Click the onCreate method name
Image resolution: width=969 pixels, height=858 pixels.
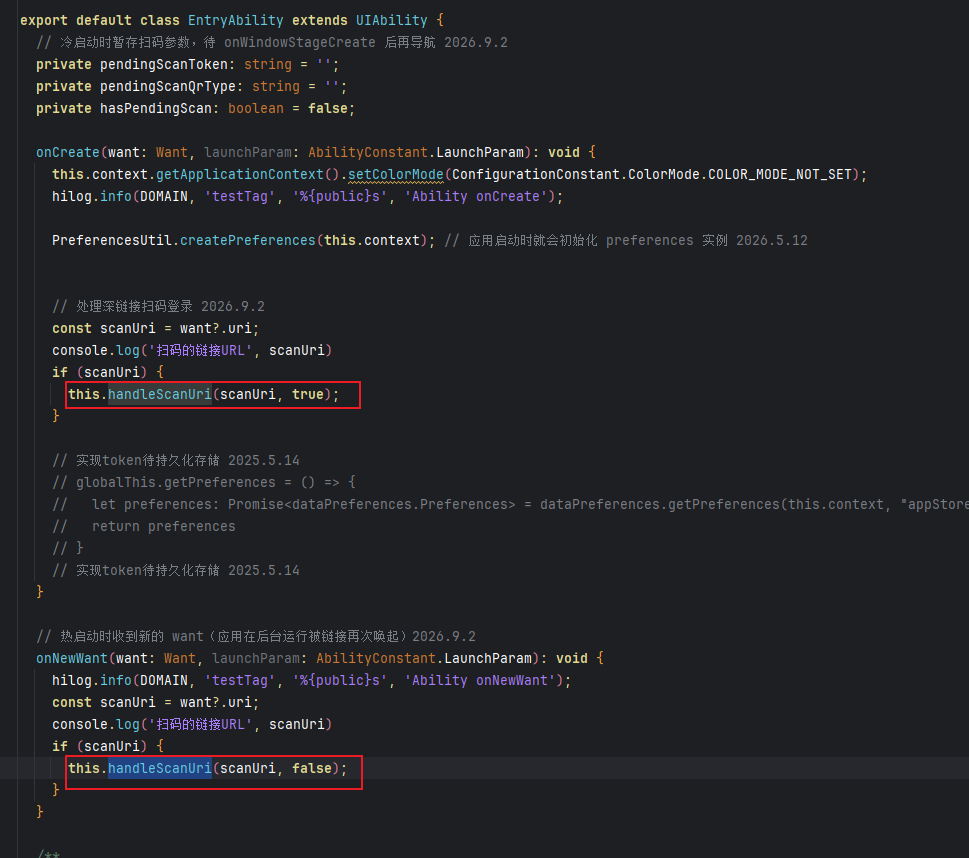pos(67,152)
